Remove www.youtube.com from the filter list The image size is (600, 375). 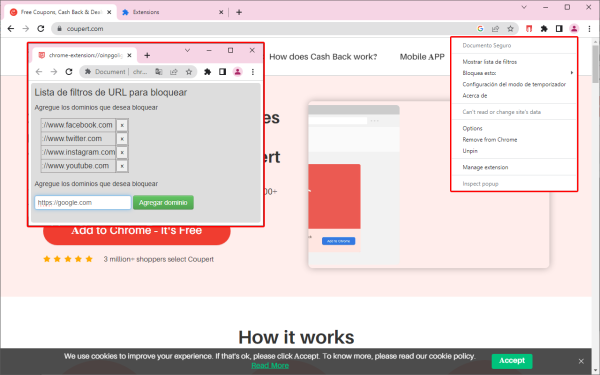click(122, 166)
